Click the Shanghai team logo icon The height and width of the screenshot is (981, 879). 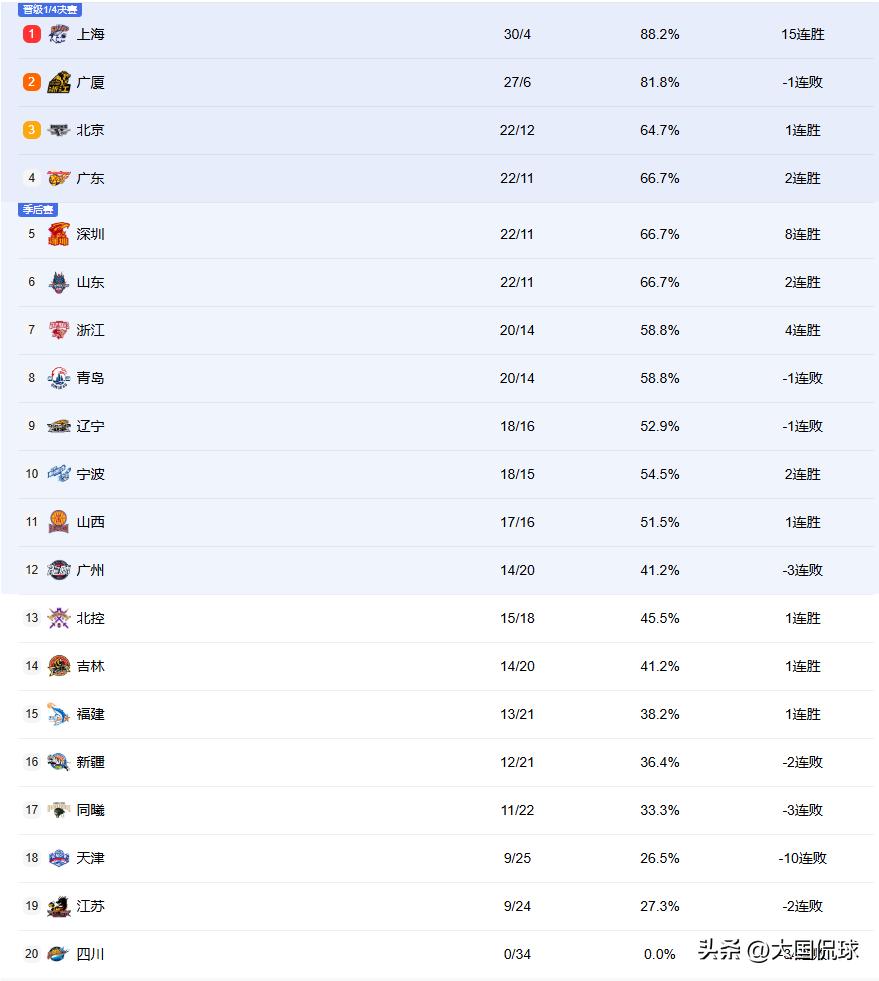point(59,34)
